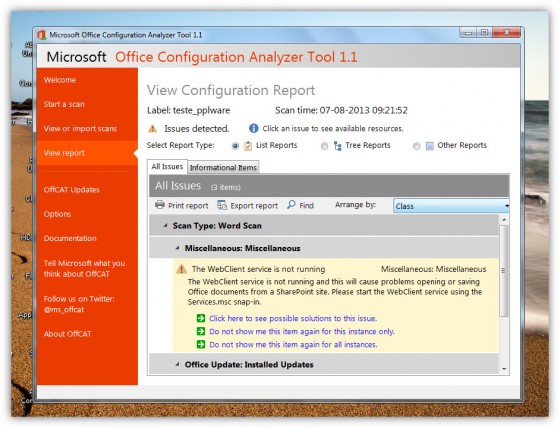Switch to the Informational Items tab
560x428 pixels.
[223, 167]
